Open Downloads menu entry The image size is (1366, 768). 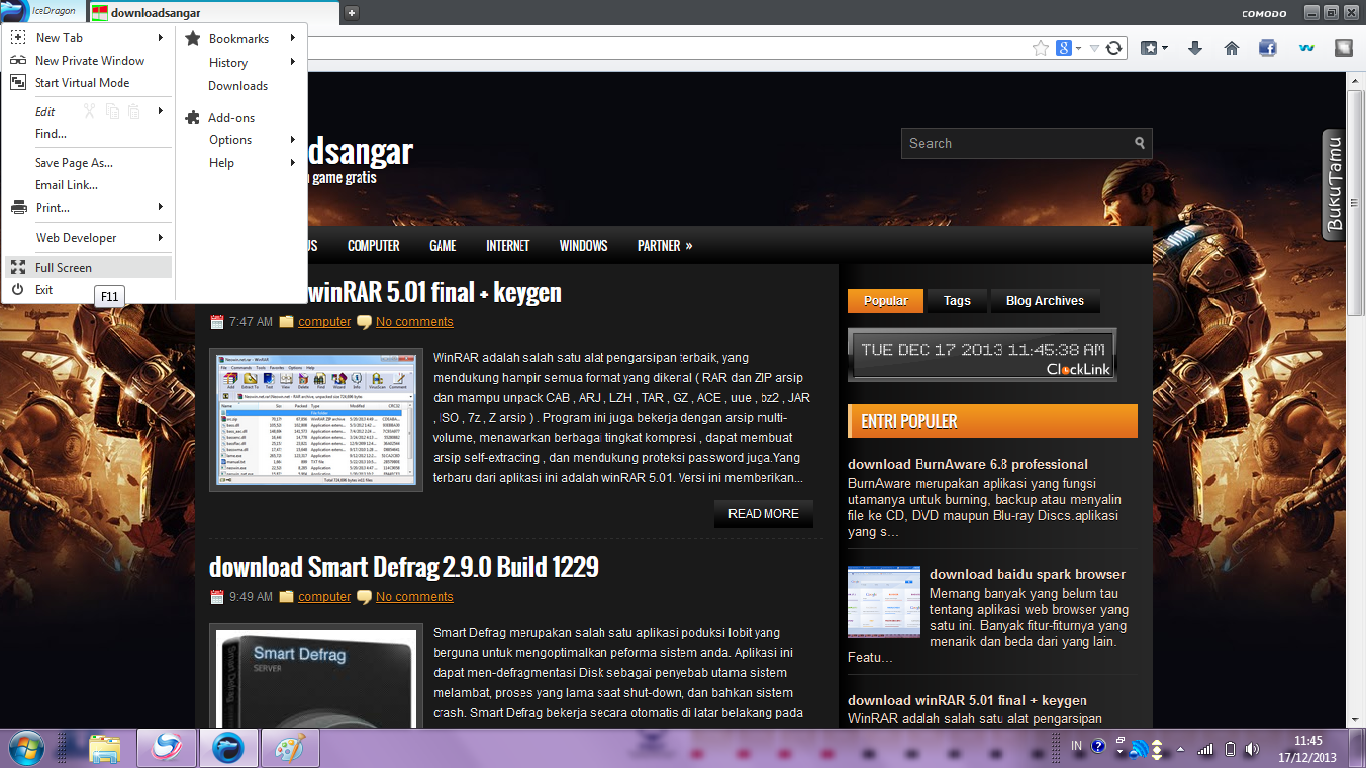point(238,86)
